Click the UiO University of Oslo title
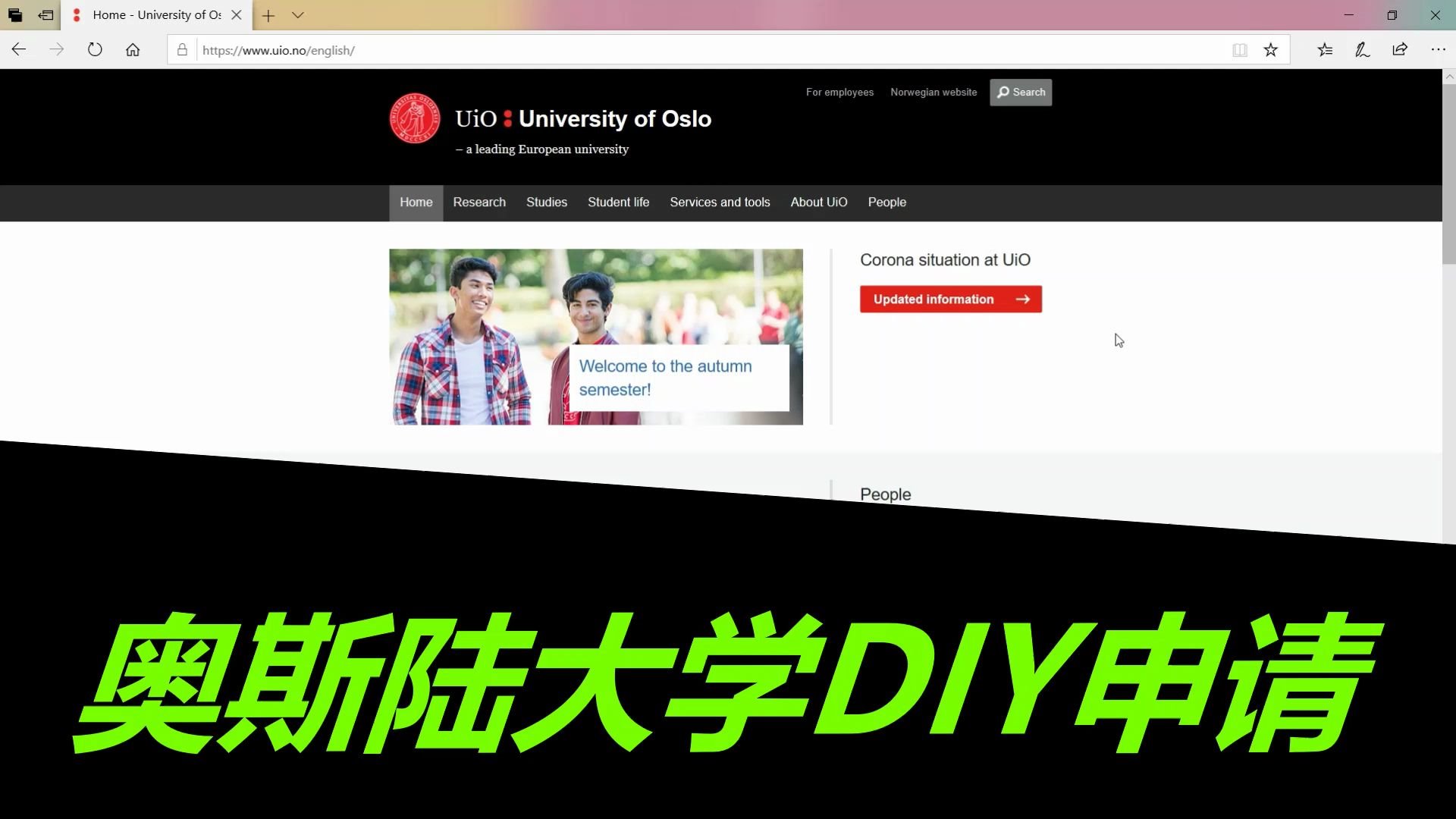This screenshot has height=819, width=1456. coord(583,119)
